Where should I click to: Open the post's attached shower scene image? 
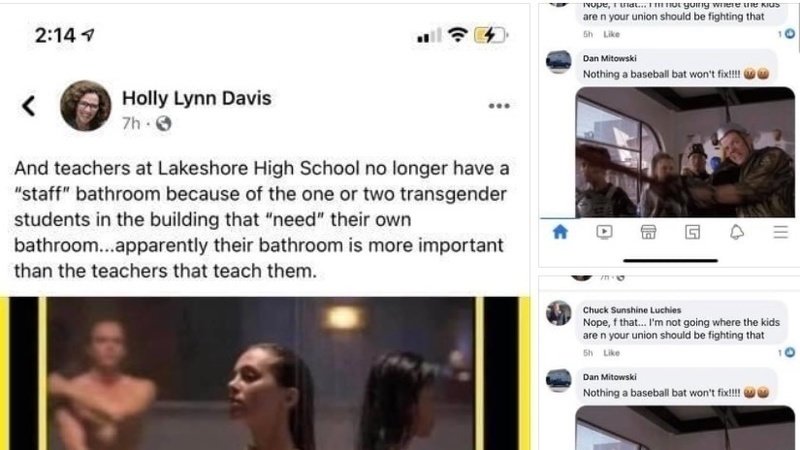pos(265,373)
